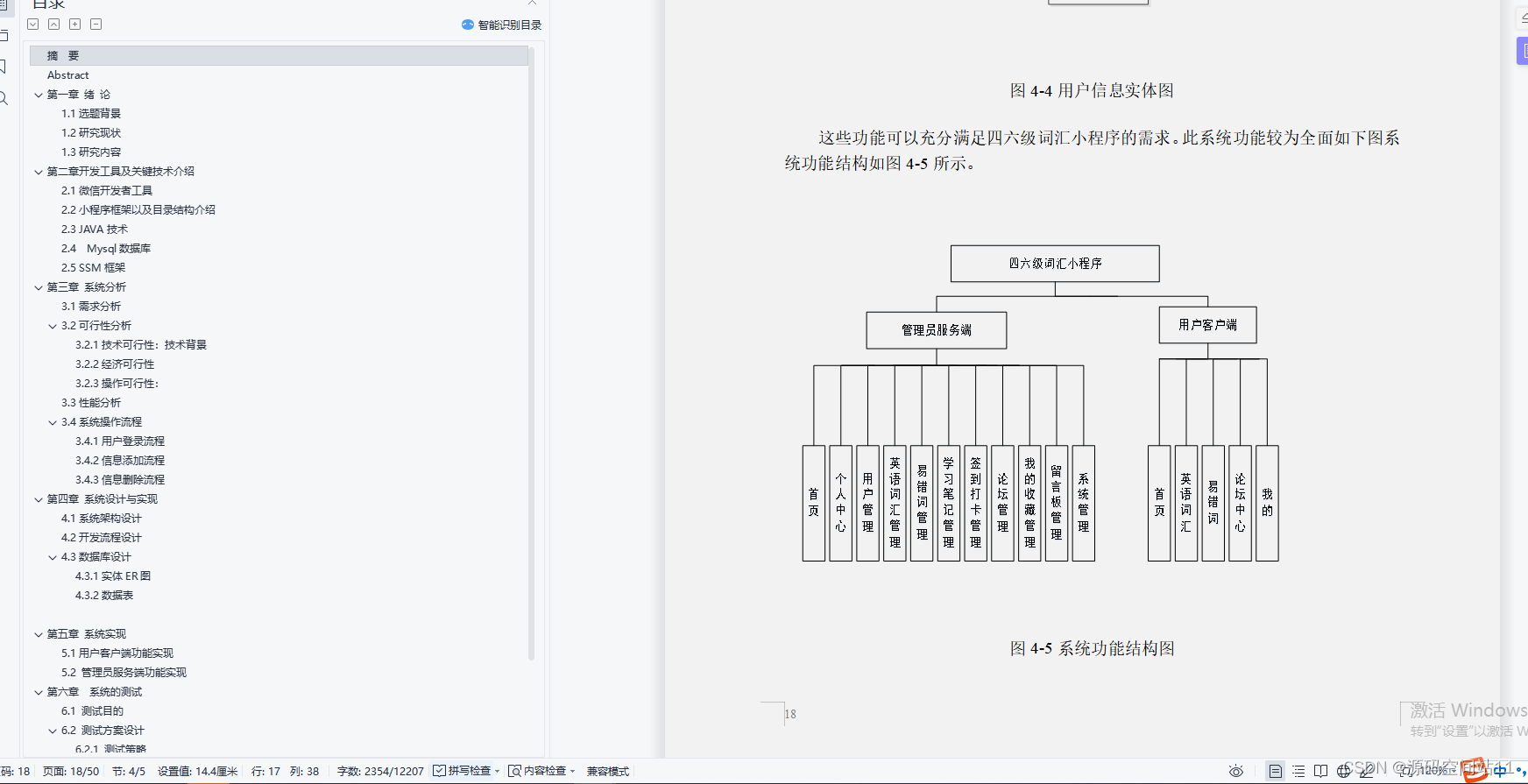Switch to page layout view icon
Screen dimensions: 1528x784
pyautogui.click(x=1276, y=771)
